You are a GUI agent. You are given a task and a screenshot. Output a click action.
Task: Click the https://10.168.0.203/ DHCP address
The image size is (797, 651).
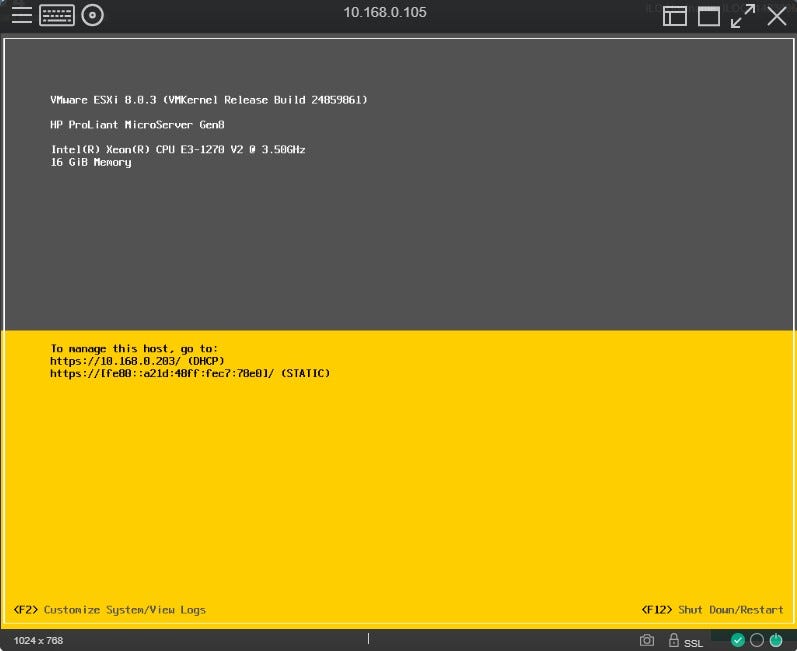click(137, 361)
